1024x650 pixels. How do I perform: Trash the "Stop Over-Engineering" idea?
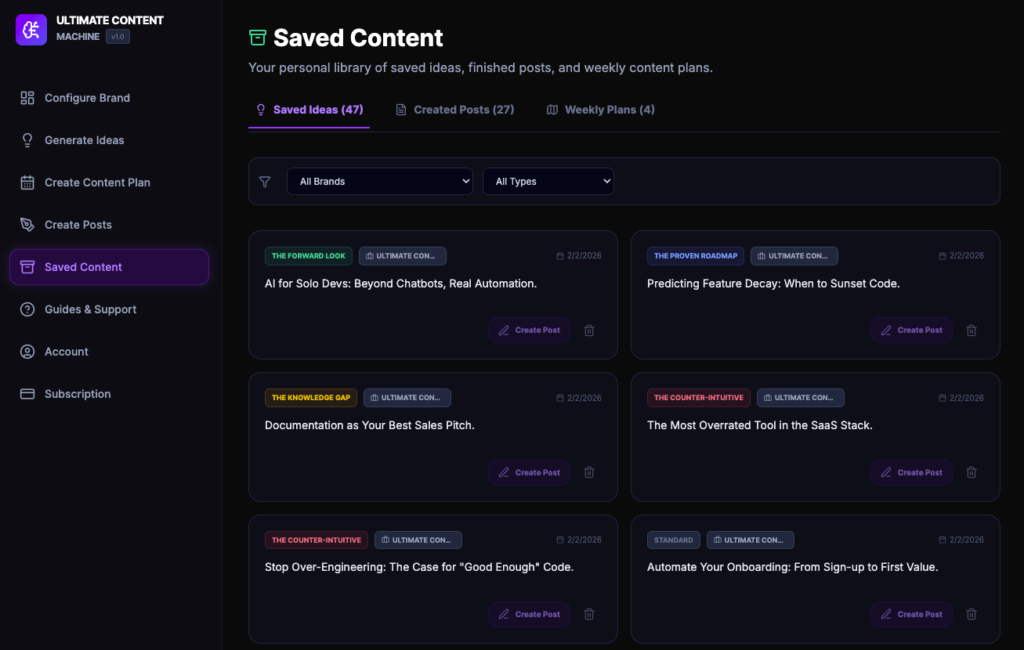[x=589, y=614]
